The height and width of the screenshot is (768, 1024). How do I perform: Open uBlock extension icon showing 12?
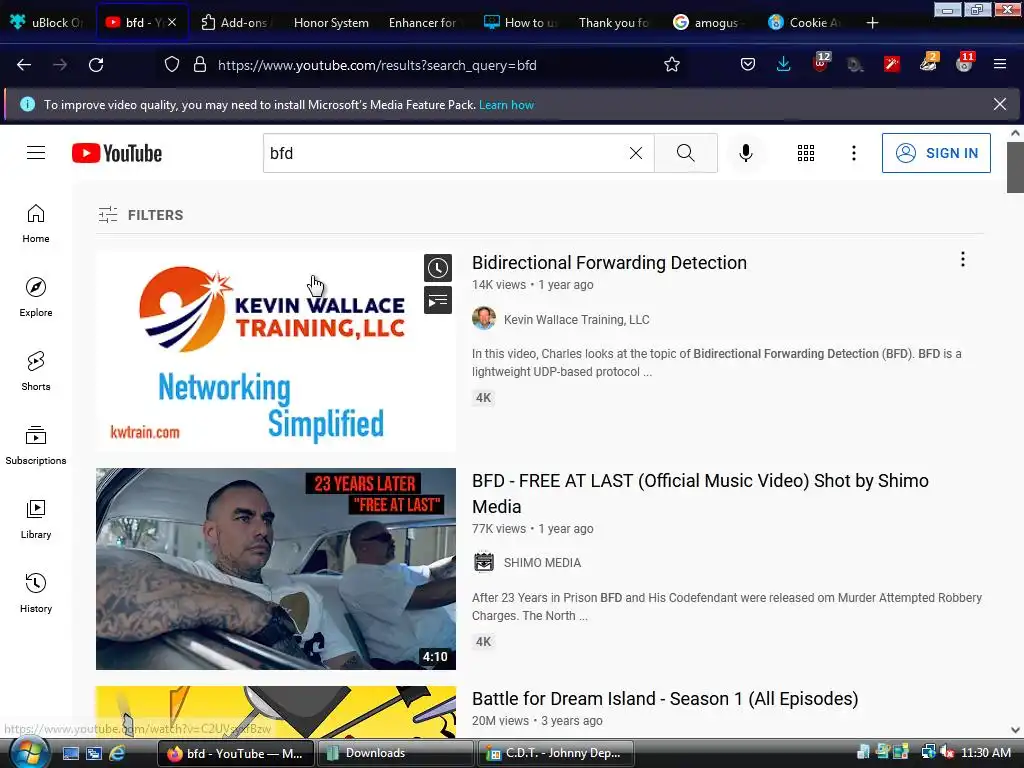[x=820, y=63]
